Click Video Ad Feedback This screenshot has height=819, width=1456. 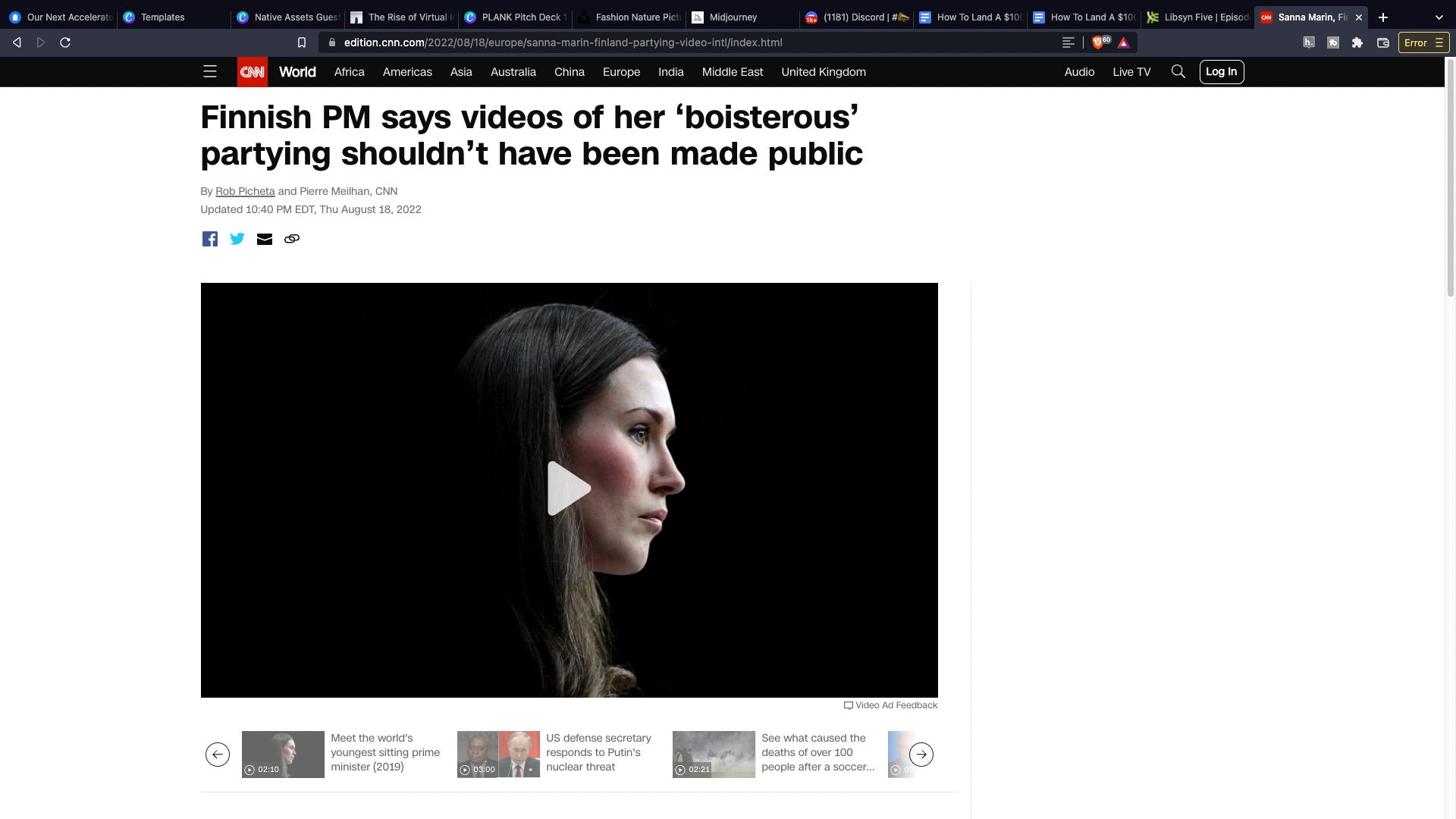(x=891, y=705)
